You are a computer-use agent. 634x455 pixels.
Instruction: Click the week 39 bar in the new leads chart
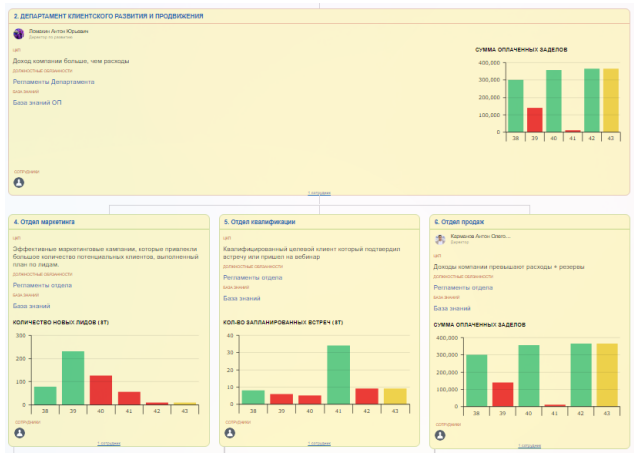pyautogui.click(x=73, y=377)
